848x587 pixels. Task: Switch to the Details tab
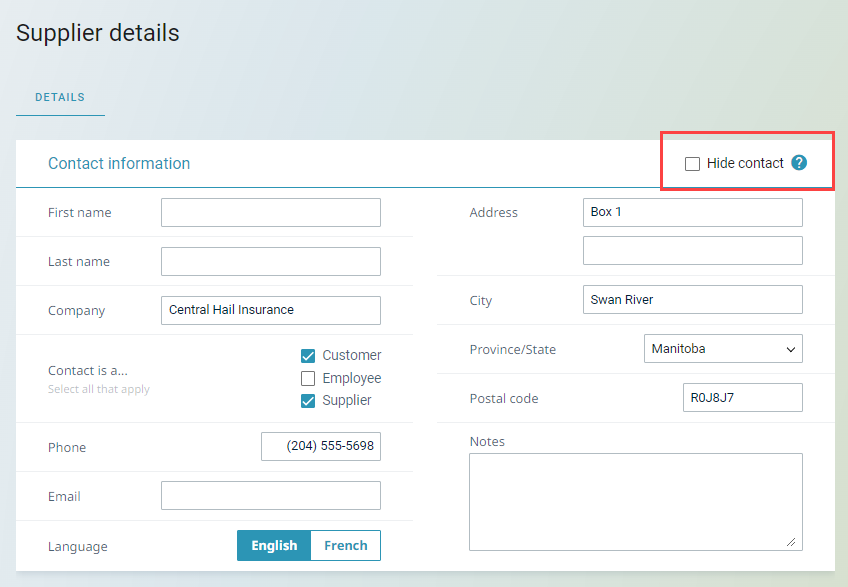click(x=60, y=98)
